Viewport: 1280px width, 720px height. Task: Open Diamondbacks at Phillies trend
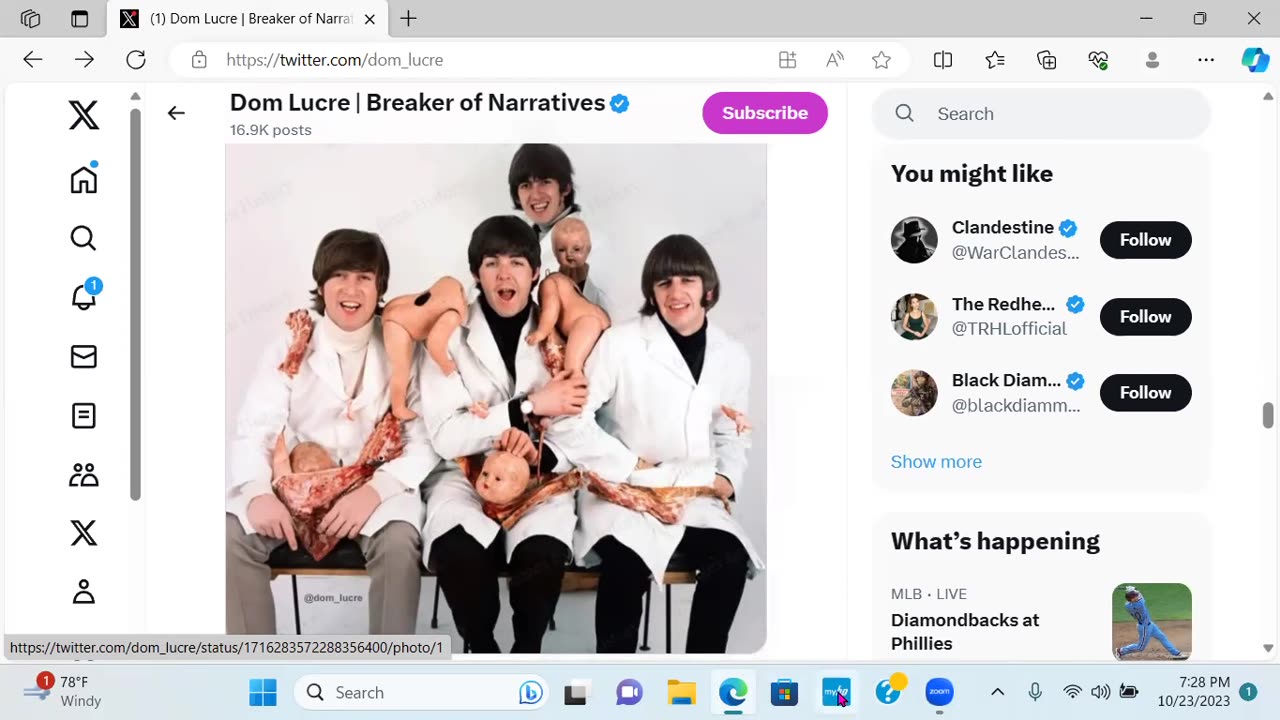[965, 632]
